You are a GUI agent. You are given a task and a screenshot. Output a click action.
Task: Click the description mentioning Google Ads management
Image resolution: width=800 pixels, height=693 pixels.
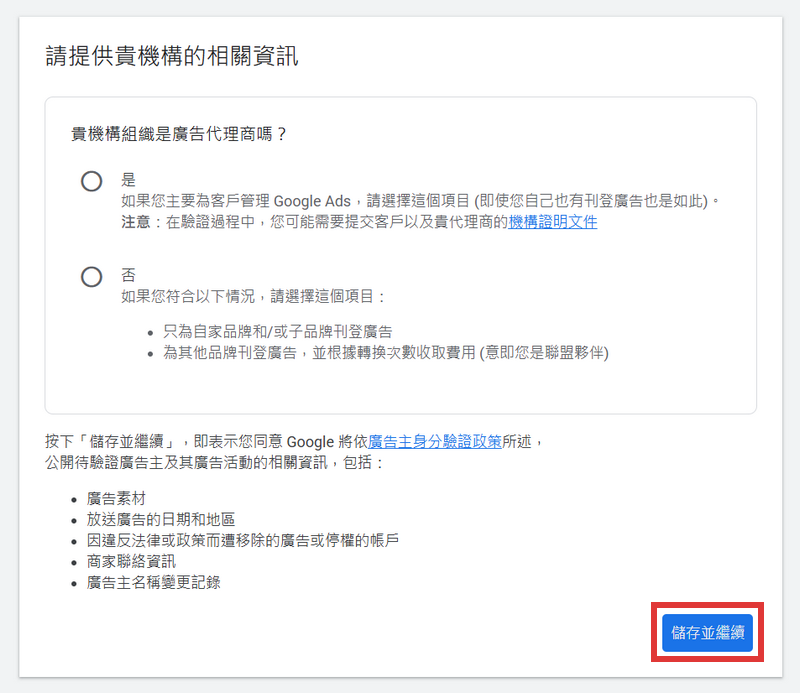pyautogui.click(x=420, y=201)
